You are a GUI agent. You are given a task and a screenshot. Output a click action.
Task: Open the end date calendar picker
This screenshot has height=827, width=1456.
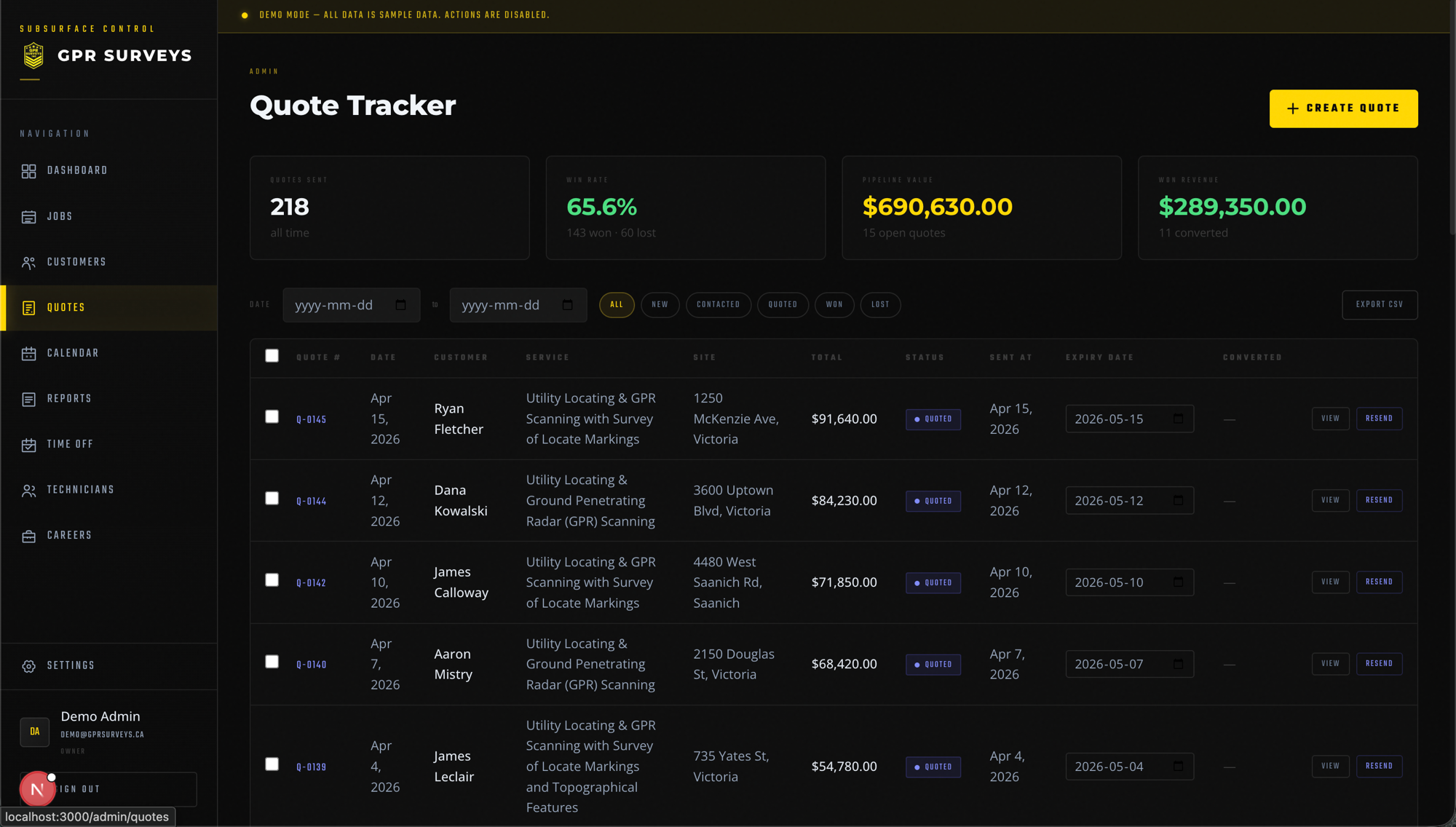point(567,304)
